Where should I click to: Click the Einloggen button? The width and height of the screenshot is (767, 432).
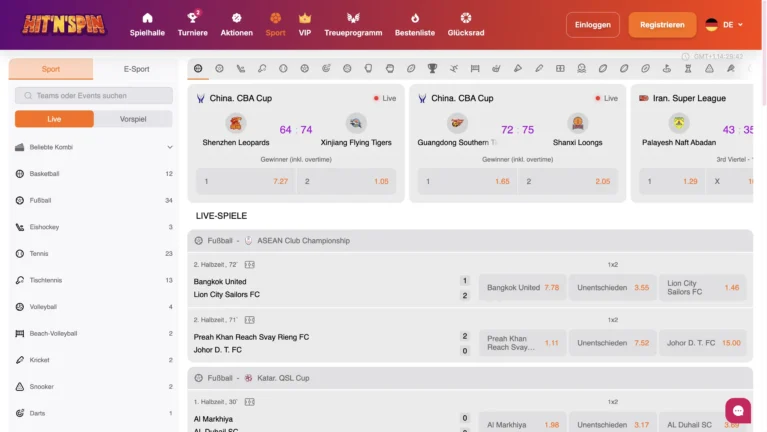592,24
